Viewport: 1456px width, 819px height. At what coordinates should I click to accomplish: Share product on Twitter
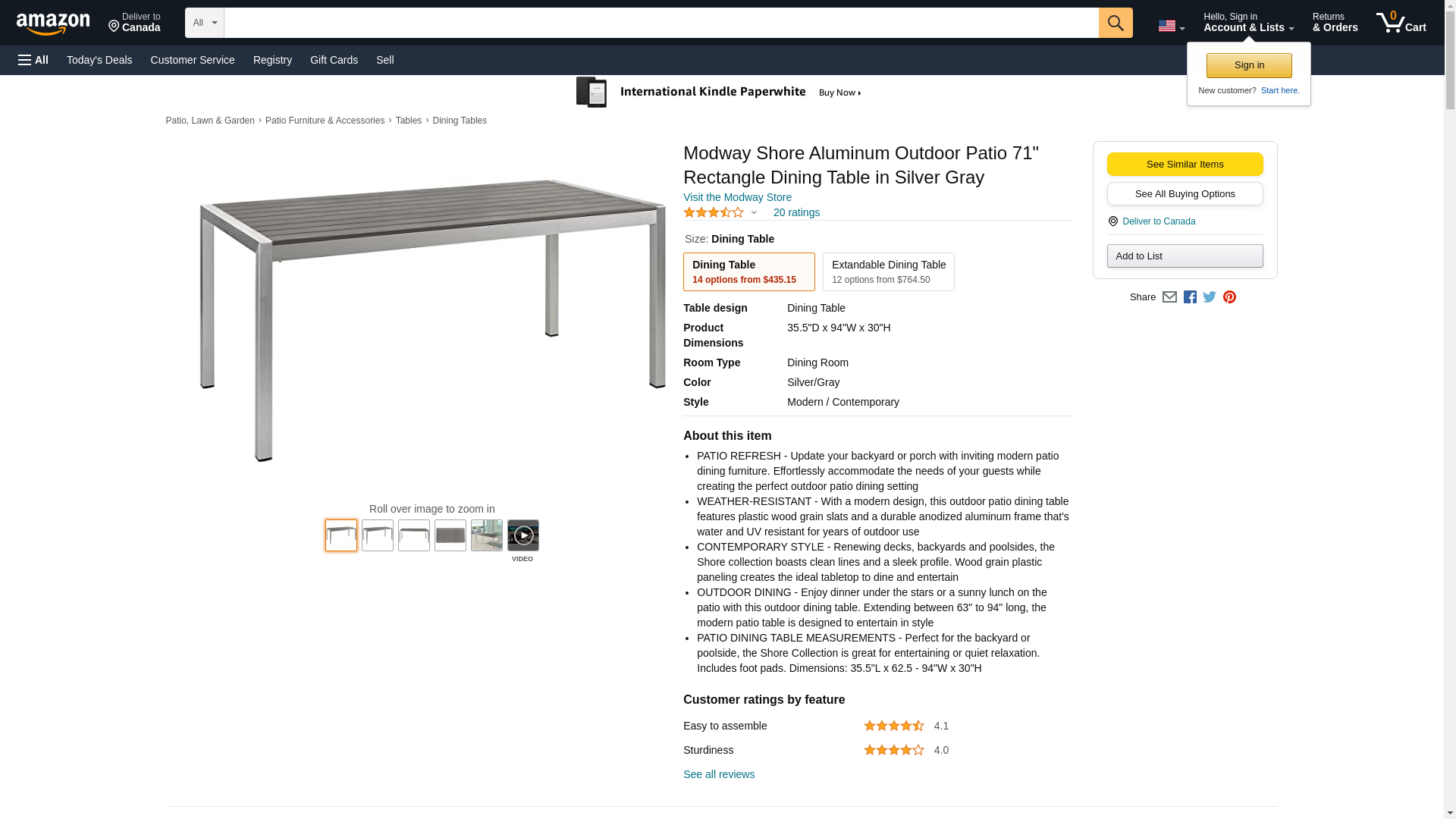(x=1210, y=297)
